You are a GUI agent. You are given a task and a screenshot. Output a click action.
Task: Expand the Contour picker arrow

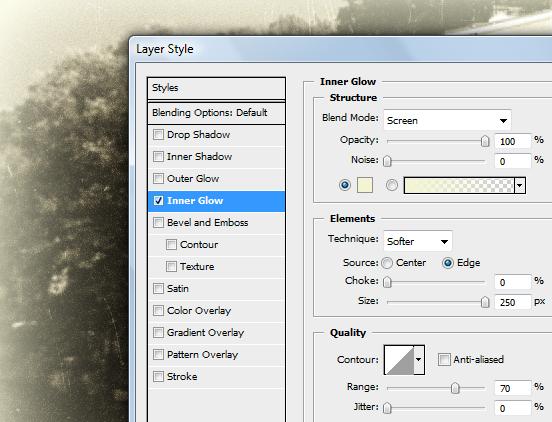pyautogui.click(x=419, y=360)
